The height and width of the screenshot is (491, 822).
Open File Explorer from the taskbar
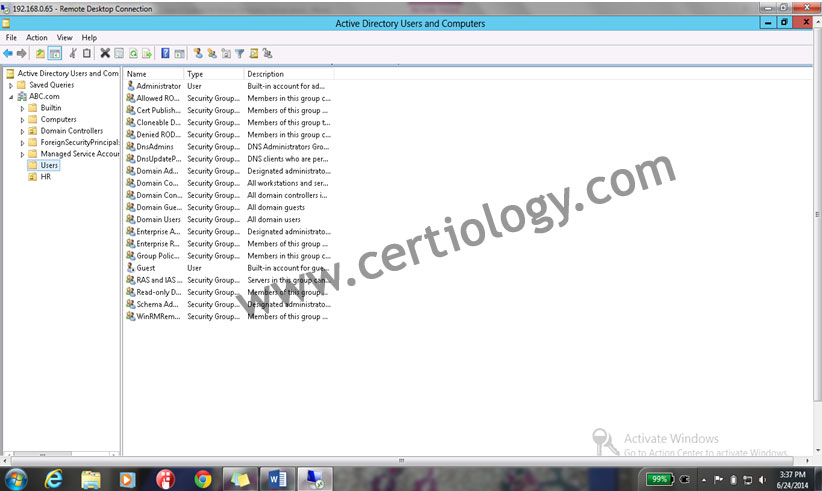point(91,479)
